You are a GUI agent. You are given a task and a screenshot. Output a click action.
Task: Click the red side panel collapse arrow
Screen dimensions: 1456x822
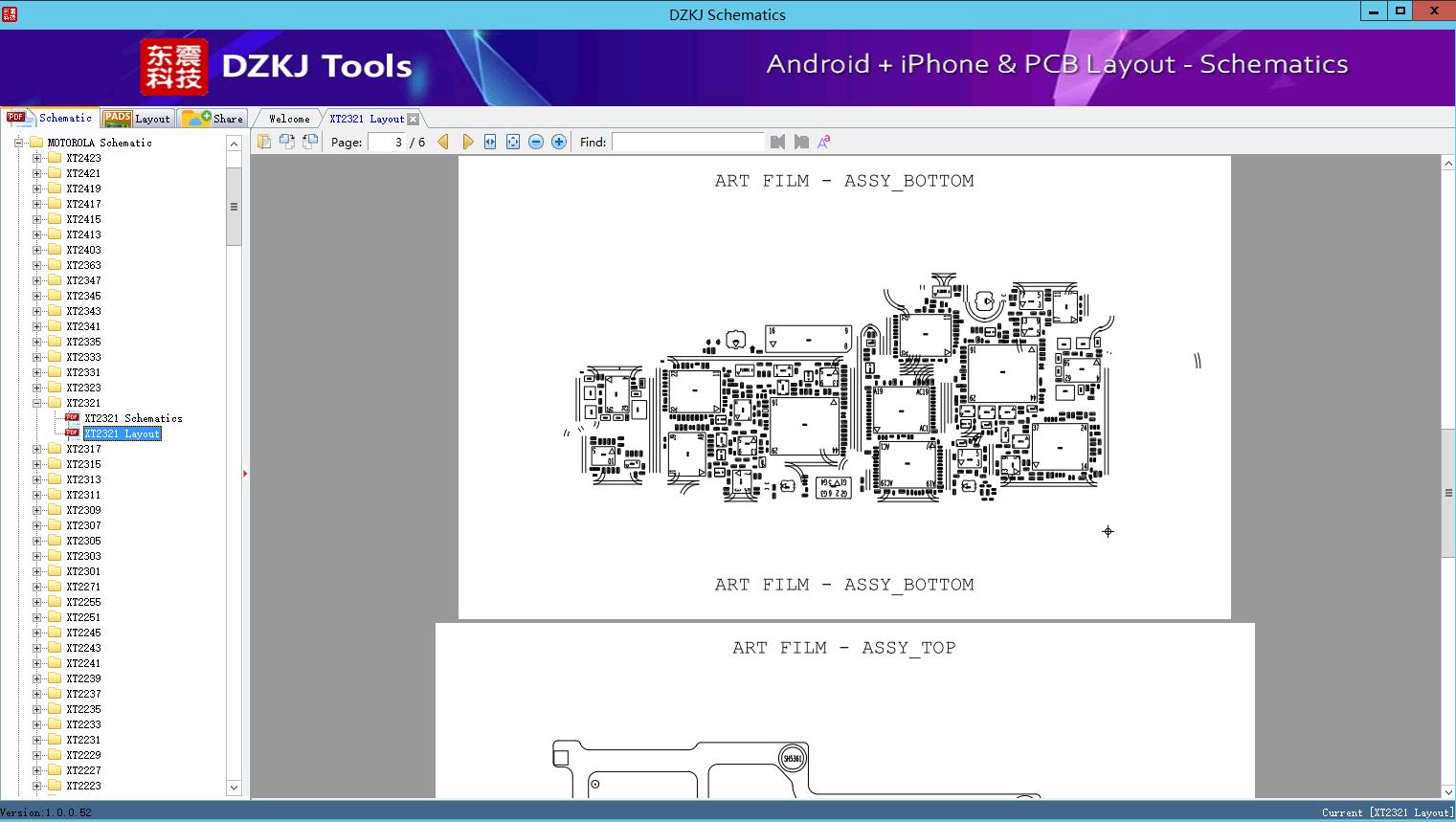pos(245,474)
